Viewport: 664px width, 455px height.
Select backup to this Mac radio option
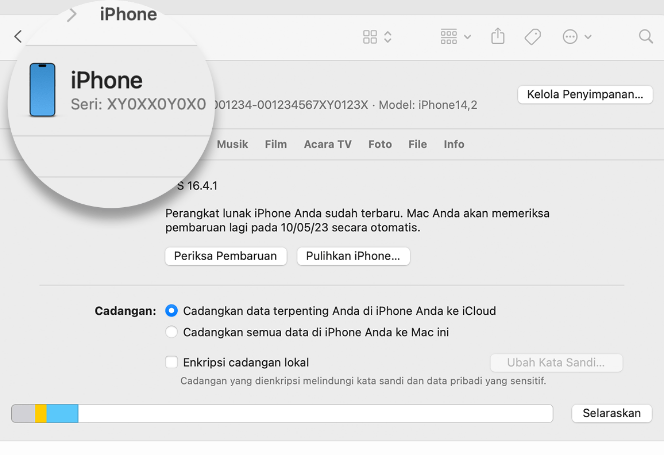pos(172,332)
